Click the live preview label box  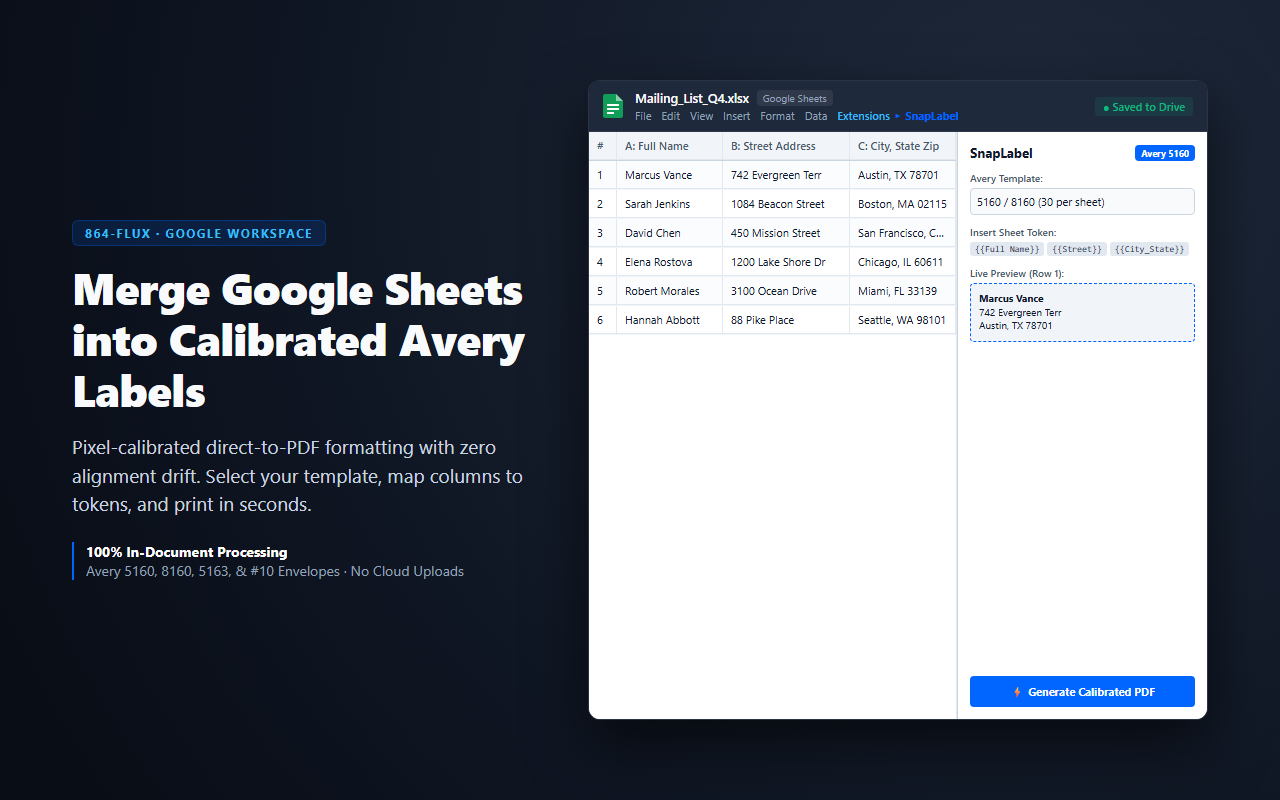pyautogui.click(x=1082, y=312)
